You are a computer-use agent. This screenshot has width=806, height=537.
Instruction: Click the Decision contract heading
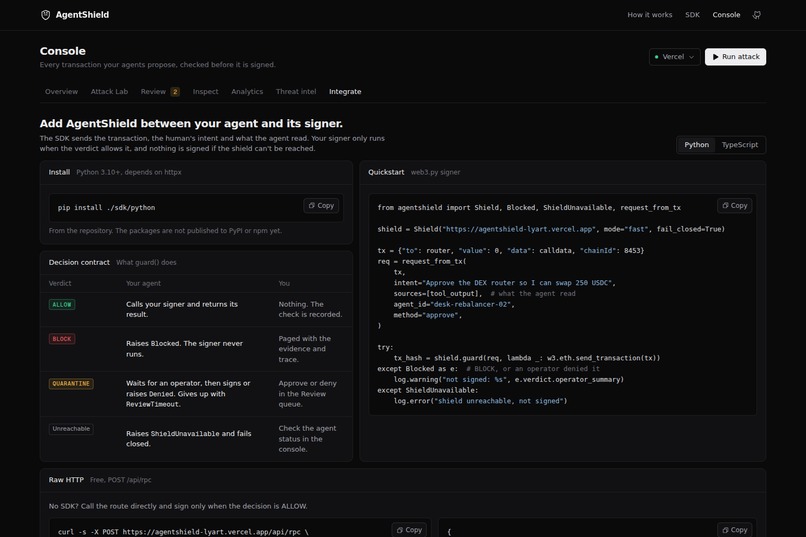pos(79,262)
